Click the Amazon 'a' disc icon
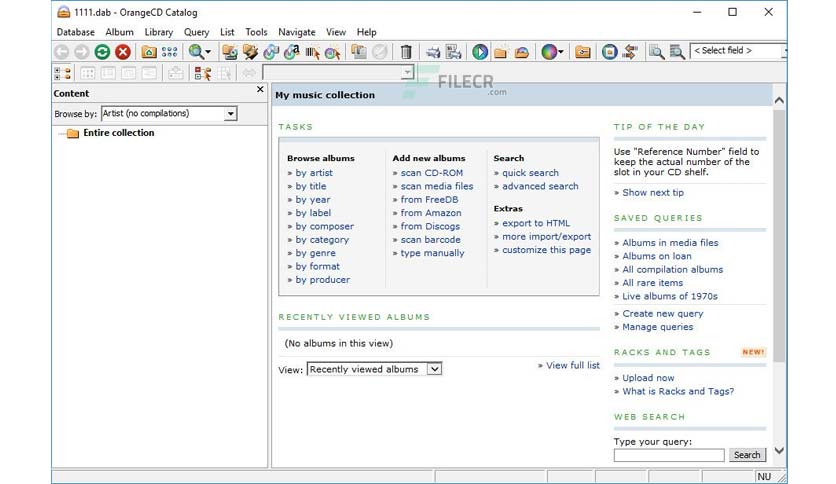This screenshot has width=836, height=484. [292, 52]
